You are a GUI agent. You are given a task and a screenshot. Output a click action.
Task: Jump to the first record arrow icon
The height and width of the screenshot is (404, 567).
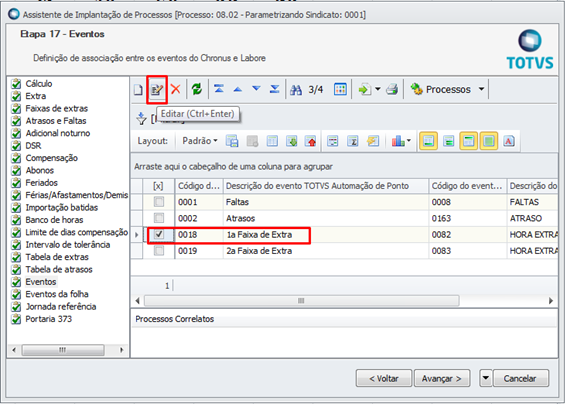(219, 89)
